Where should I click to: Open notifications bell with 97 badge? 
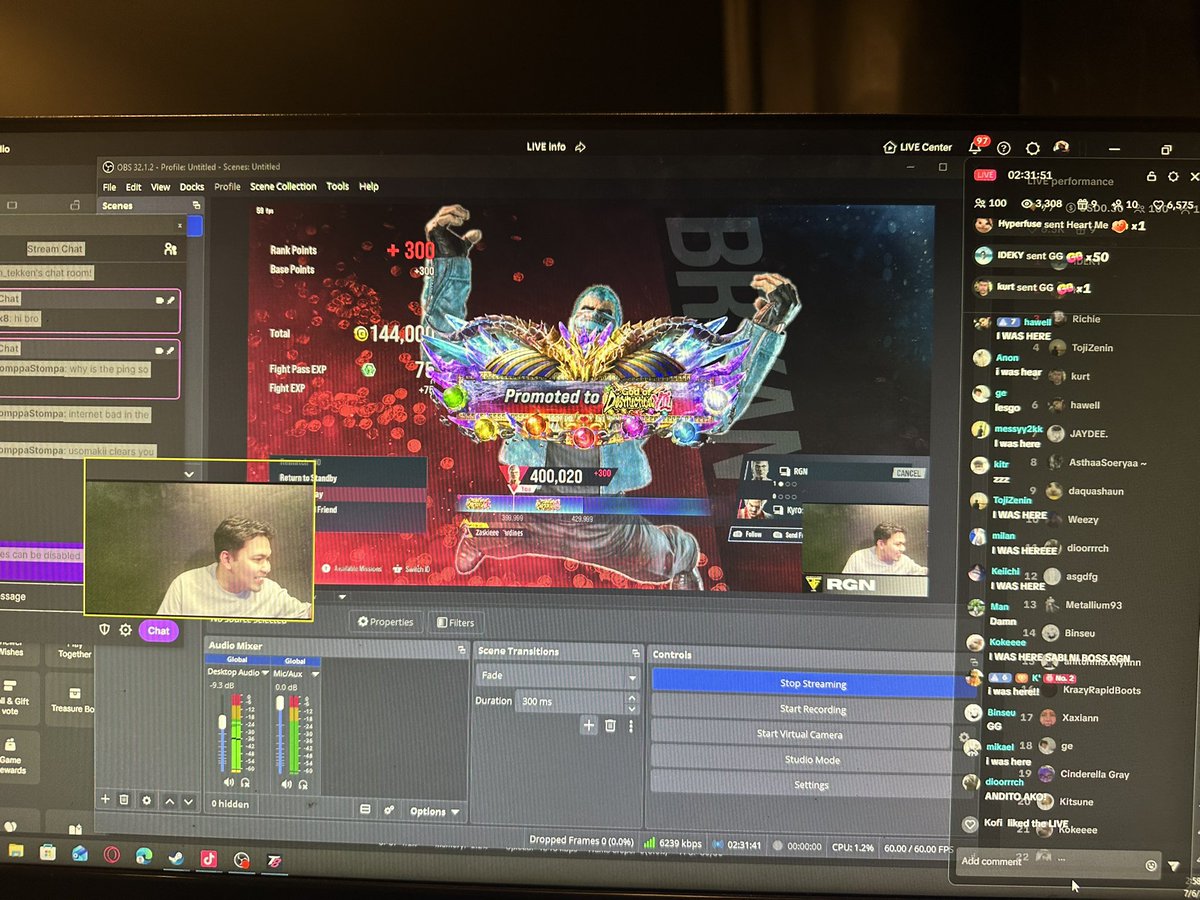[x=975, y=148]
